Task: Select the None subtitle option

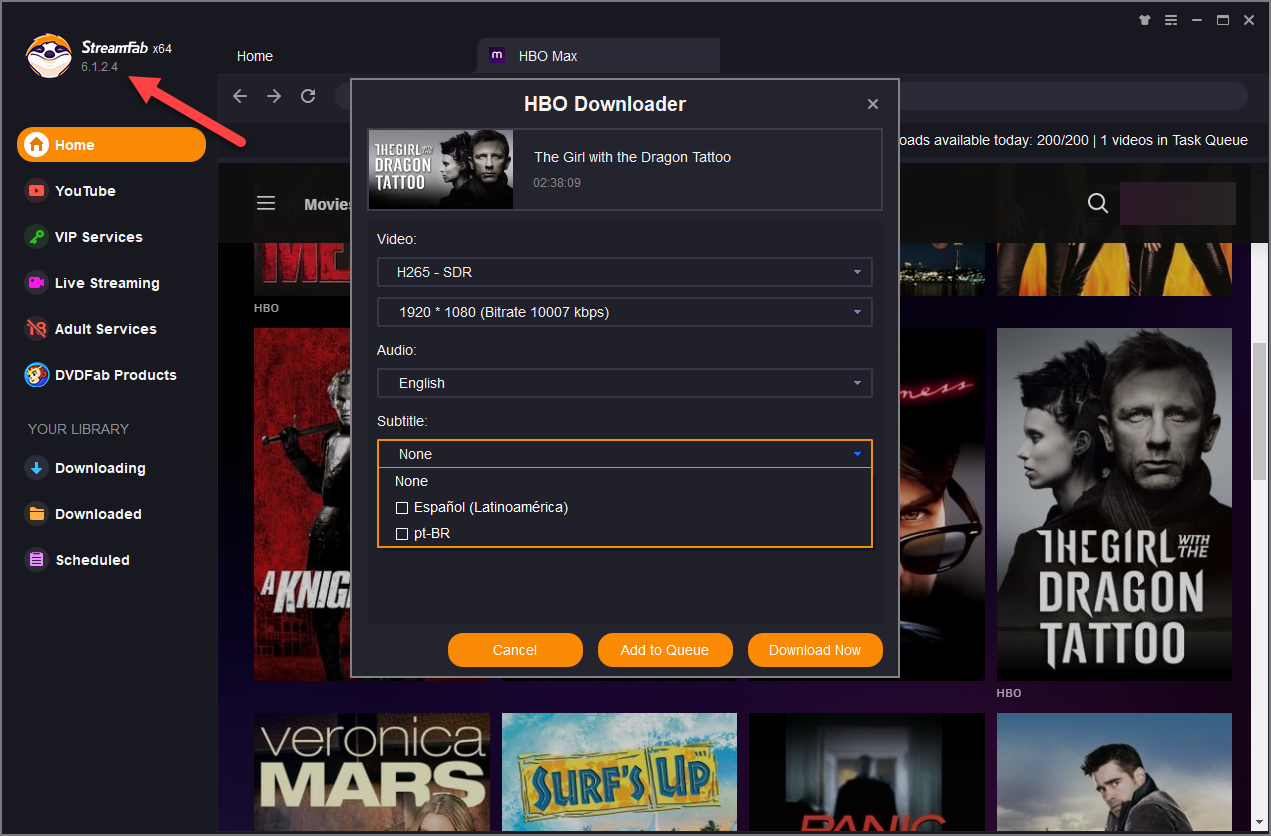Action: tap(412, 481)
